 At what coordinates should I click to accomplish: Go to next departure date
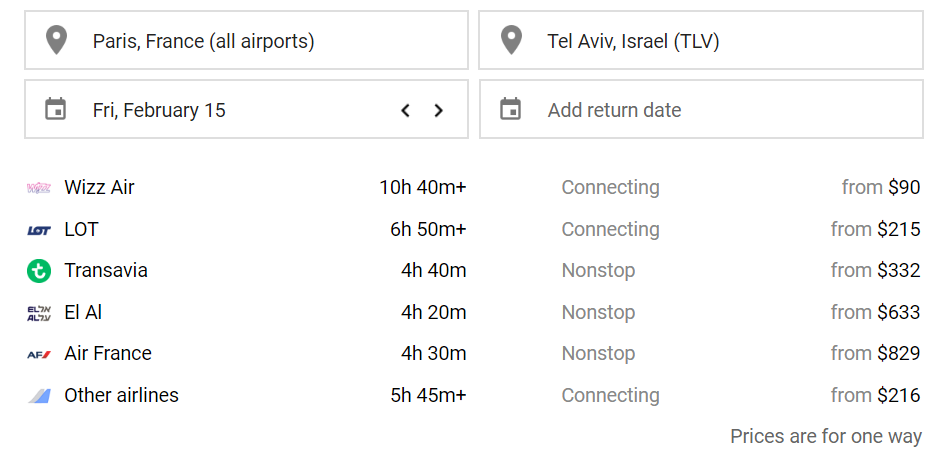[438, 110]
